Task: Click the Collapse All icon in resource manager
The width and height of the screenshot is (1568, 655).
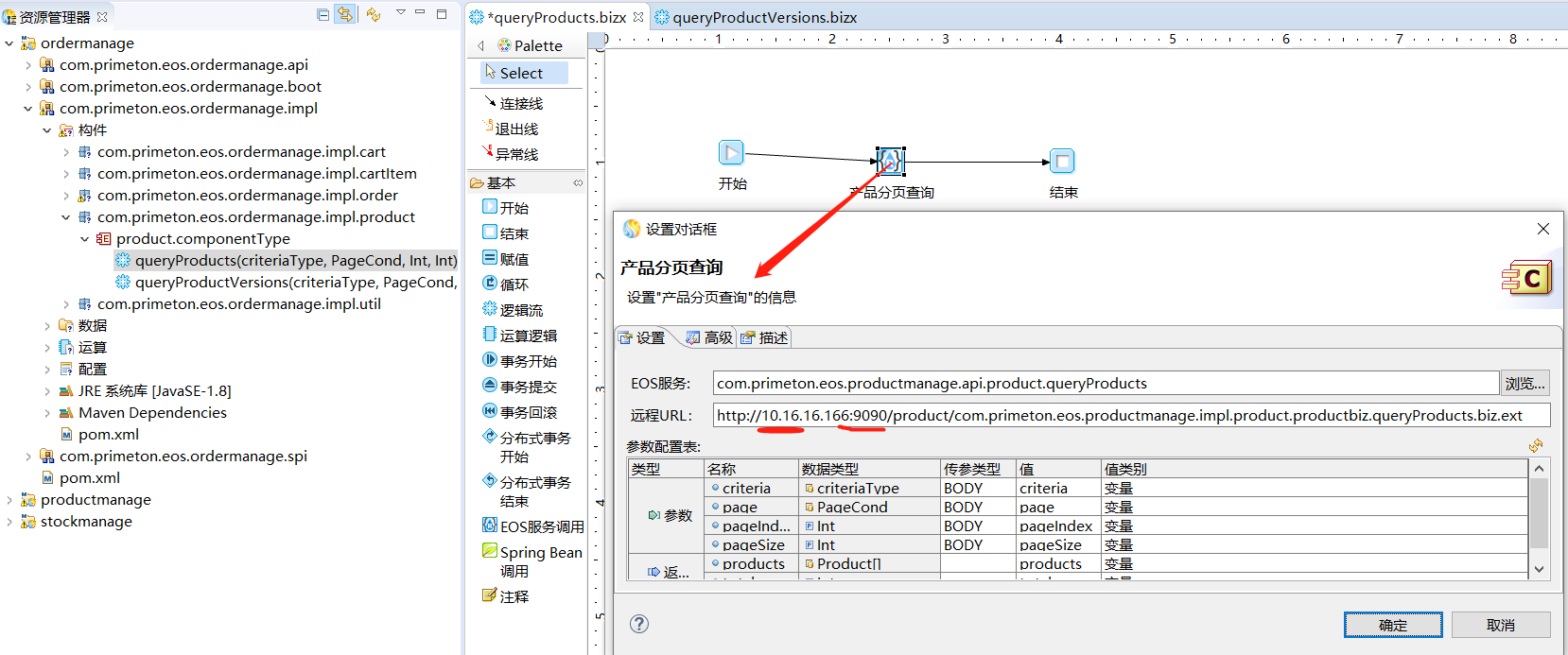Action: coord(323,14)
